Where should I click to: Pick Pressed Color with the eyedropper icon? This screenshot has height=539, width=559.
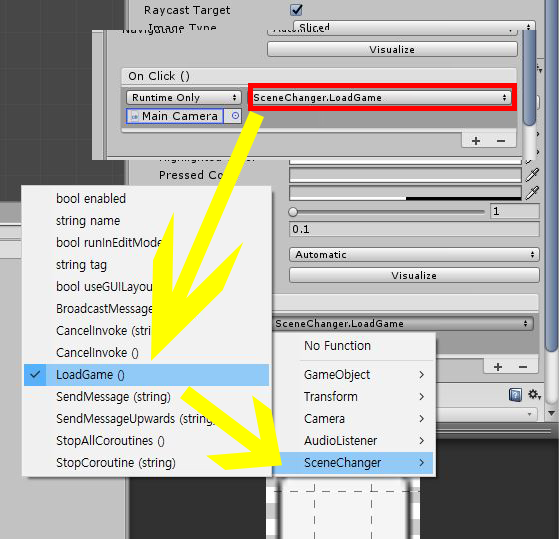coord(532,174)
